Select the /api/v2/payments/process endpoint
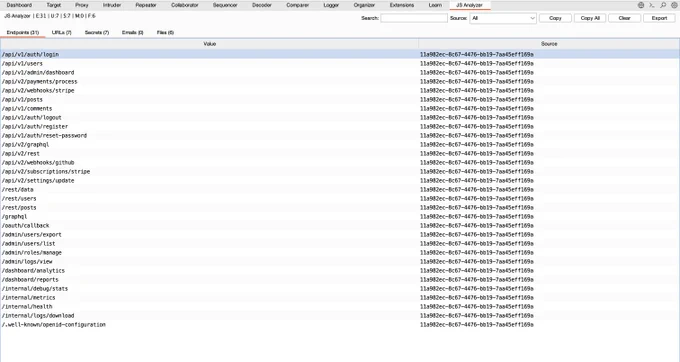This screenshot has height=362, width=680. 340,82
